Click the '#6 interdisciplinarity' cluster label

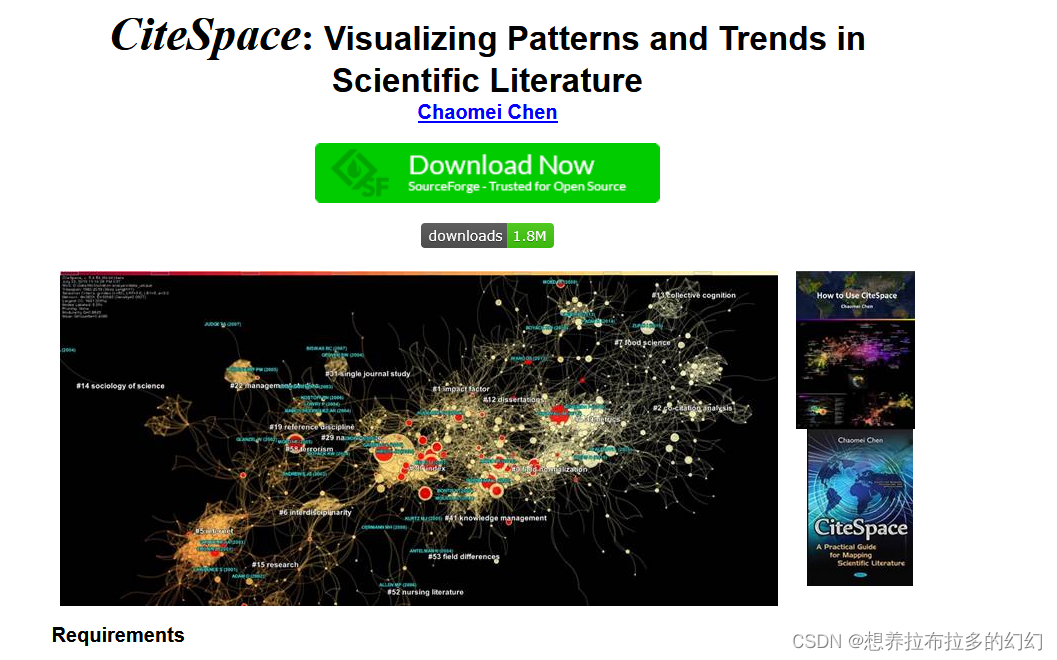315,512
